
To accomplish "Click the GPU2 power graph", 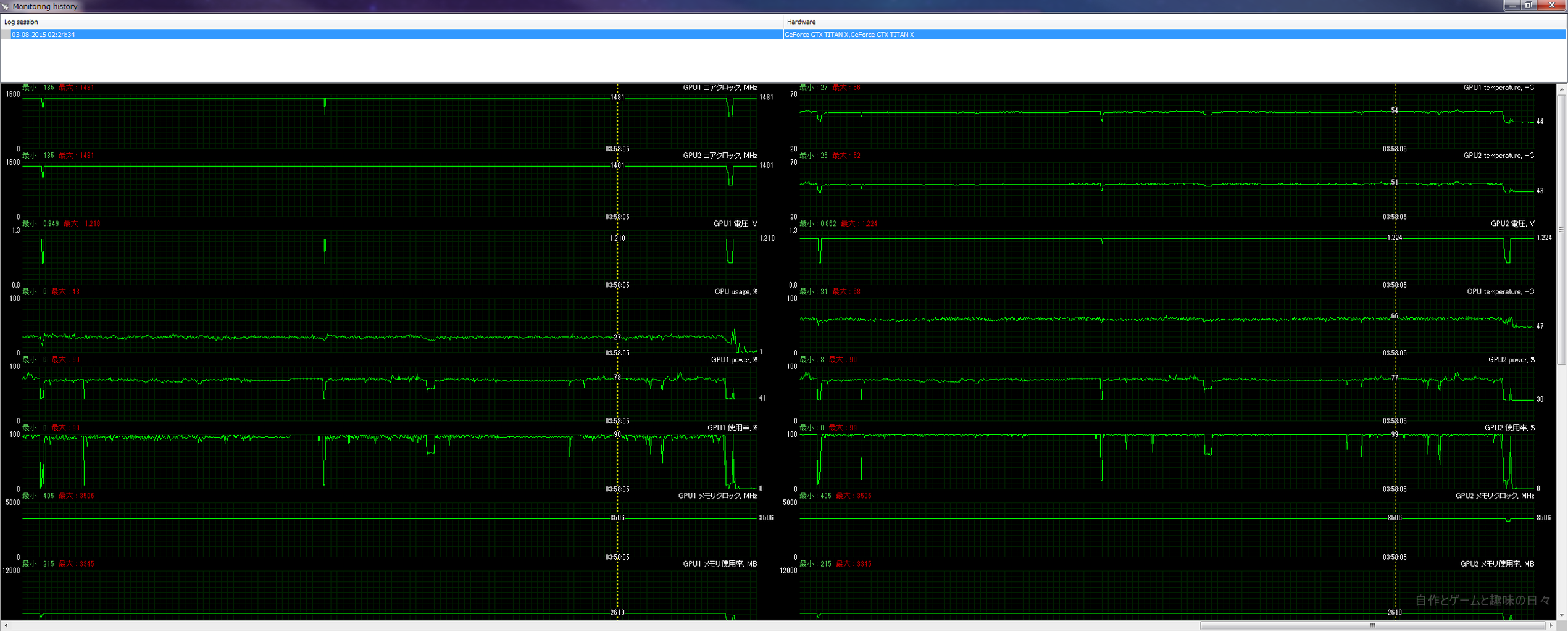I will pyautogui.click(x=1167, y=393).
